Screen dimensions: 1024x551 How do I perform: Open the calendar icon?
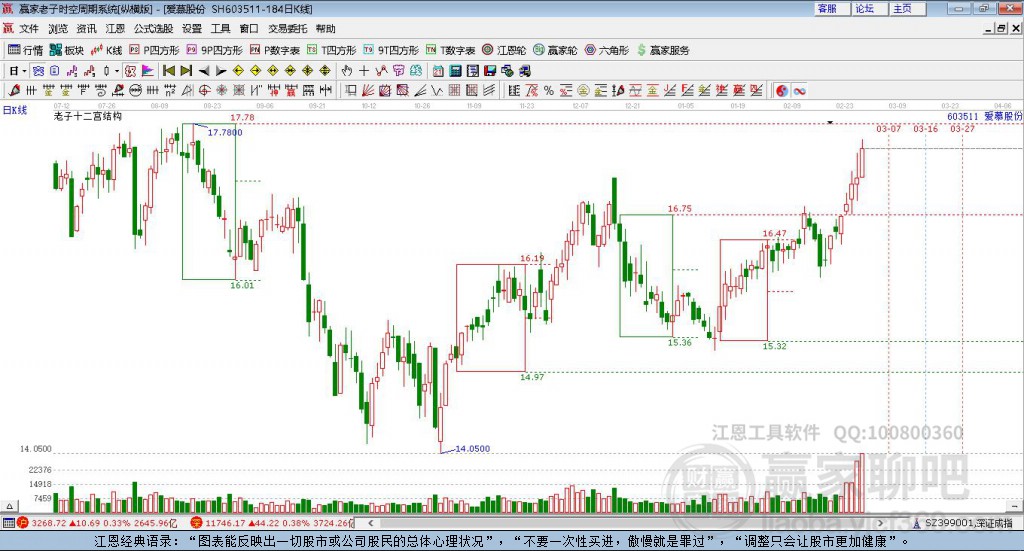click(x=438, y=71)
